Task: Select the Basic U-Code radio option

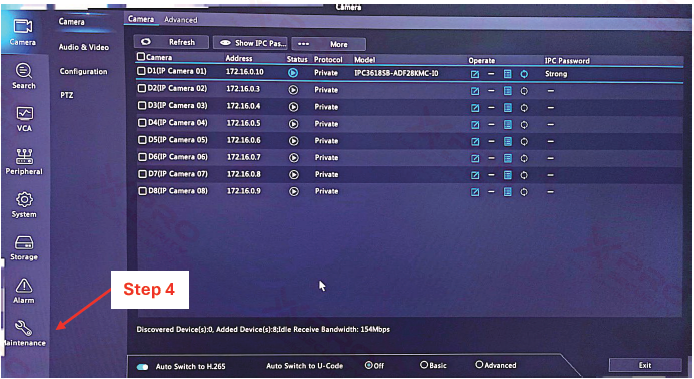Action: click(x=424, y=365)
